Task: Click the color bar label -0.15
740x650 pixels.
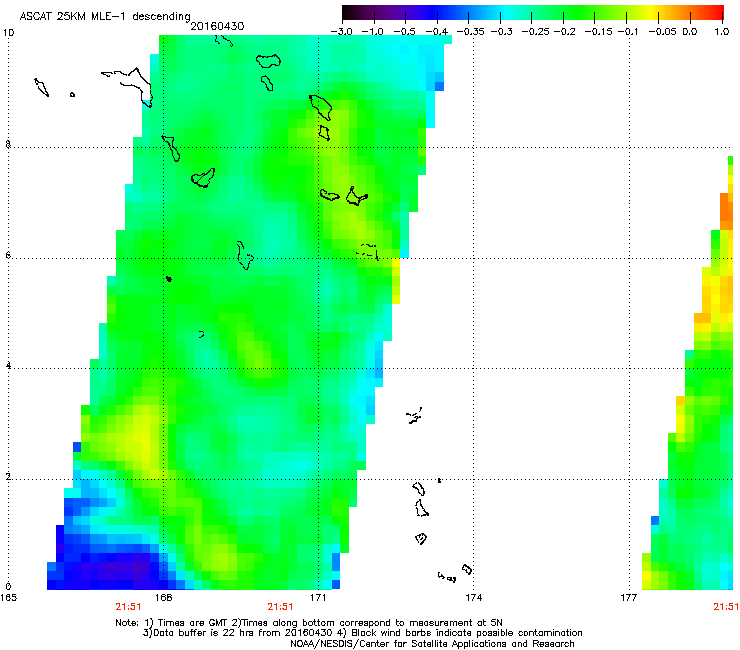Action: [x=598, y=32]
